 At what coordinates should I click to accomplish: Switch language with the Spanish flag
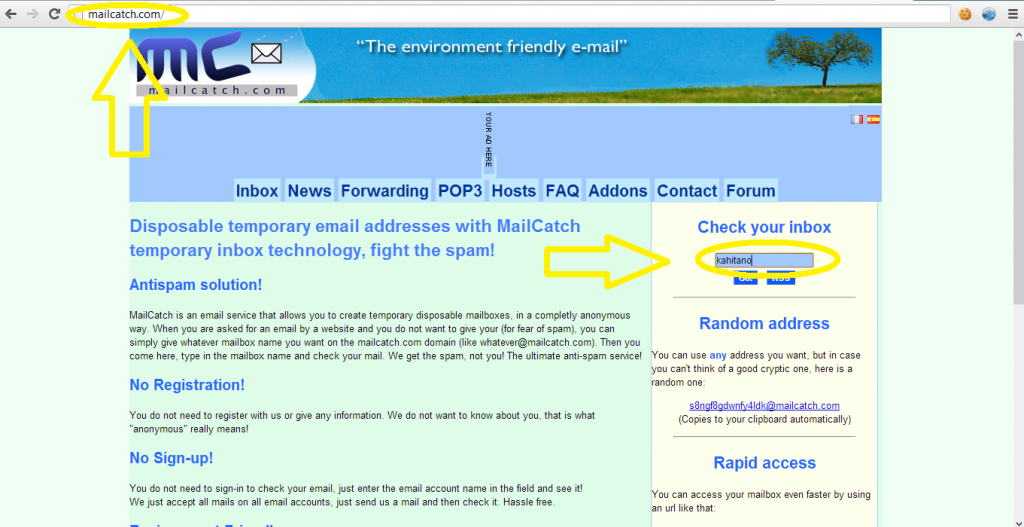pos(873,119)
